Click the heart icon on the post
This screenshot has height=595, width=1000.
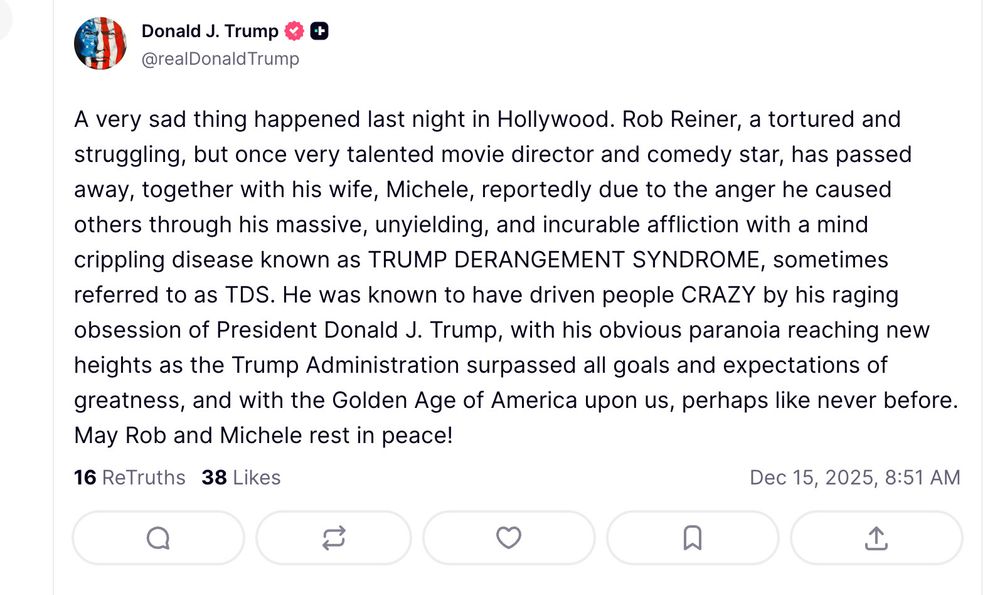pyautogui.click(x=508, y=537)
